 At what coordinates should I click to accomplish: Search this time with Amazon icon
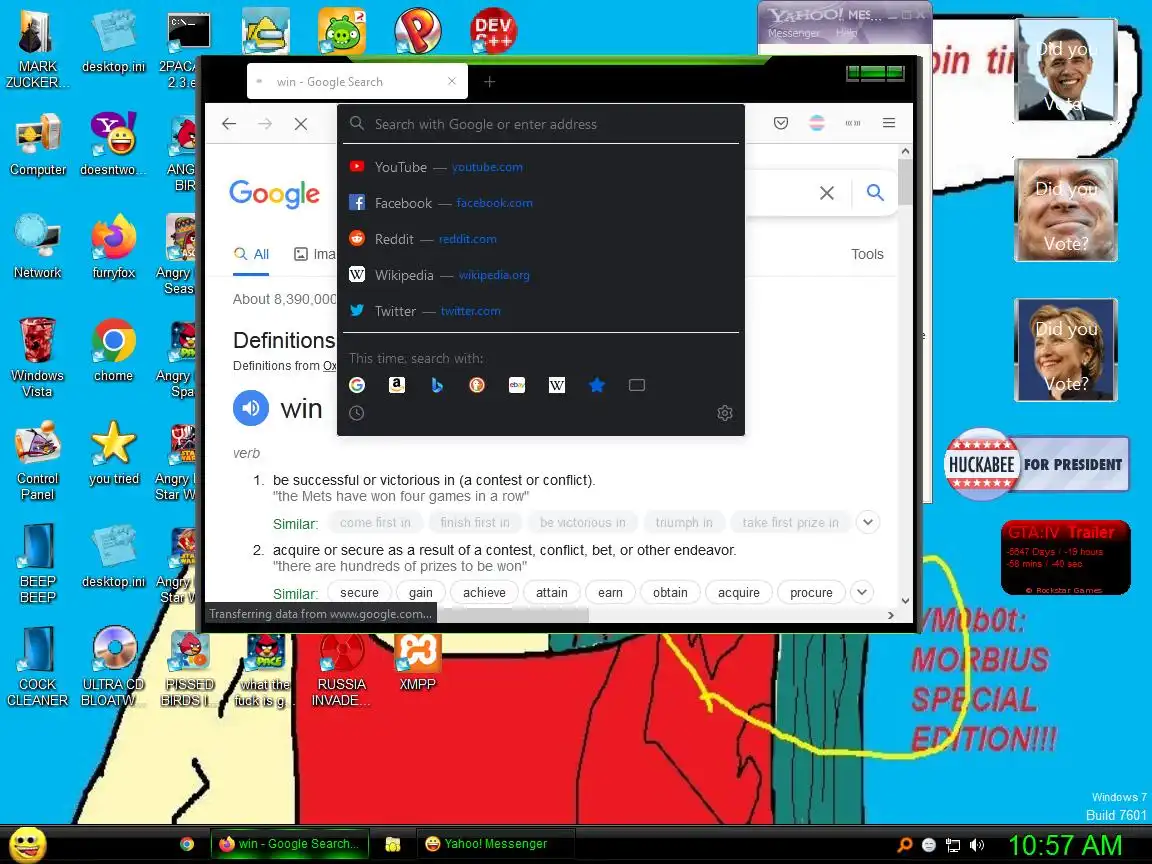[x=397, y=385]
